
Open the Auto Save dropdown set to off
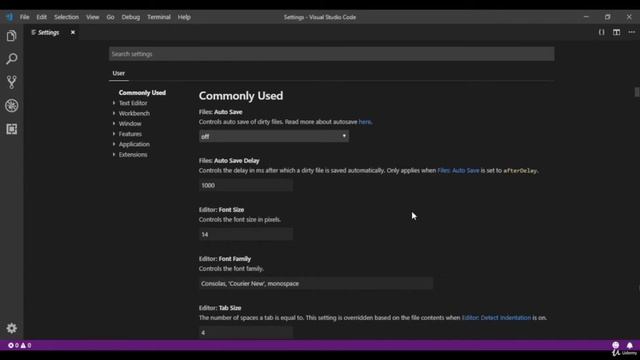(274, 136)
